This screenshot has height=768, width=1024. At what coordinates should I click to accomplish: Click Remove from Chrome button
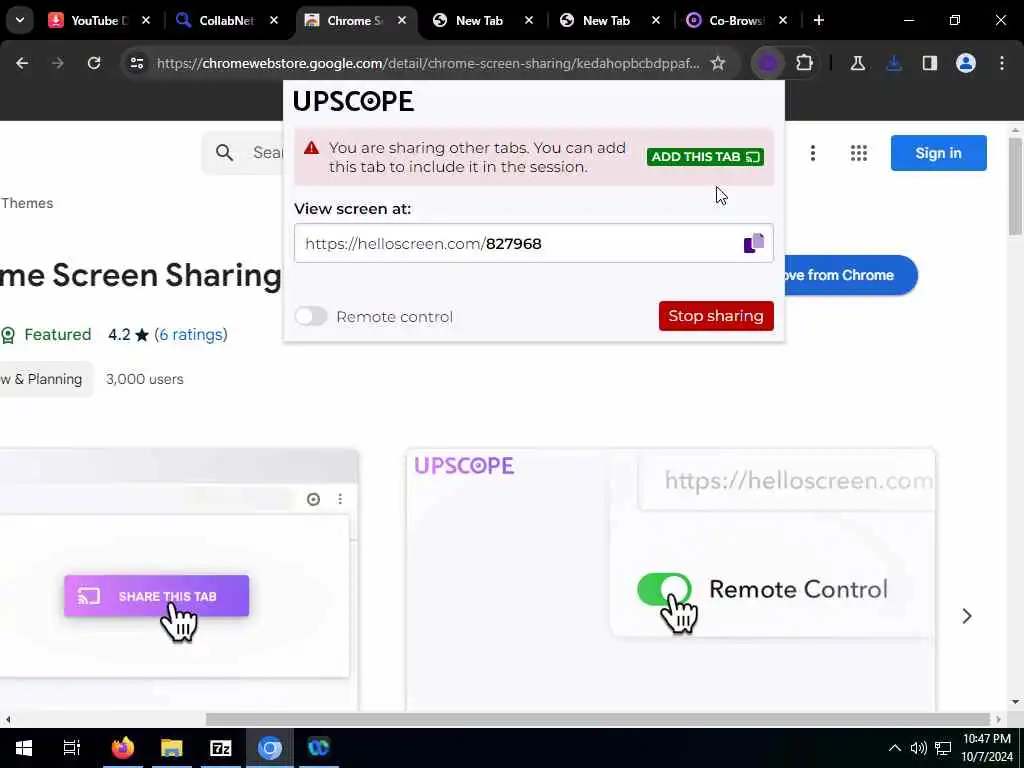click(x=850, y=275)
